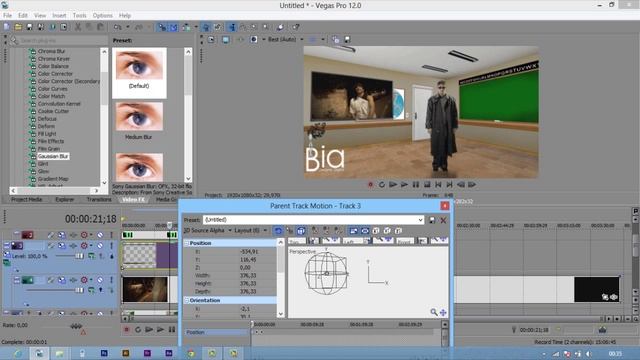Click the Cut scissors icon
The width and height of the screenshot is (640, 360).
click(78, 27)
